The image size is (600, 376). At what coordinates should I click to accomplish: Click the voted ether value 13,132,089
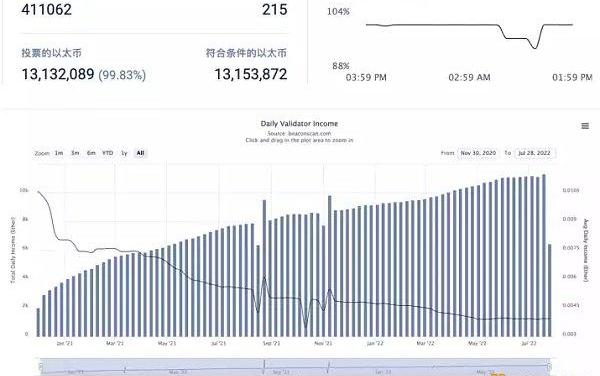coord(58,74)
